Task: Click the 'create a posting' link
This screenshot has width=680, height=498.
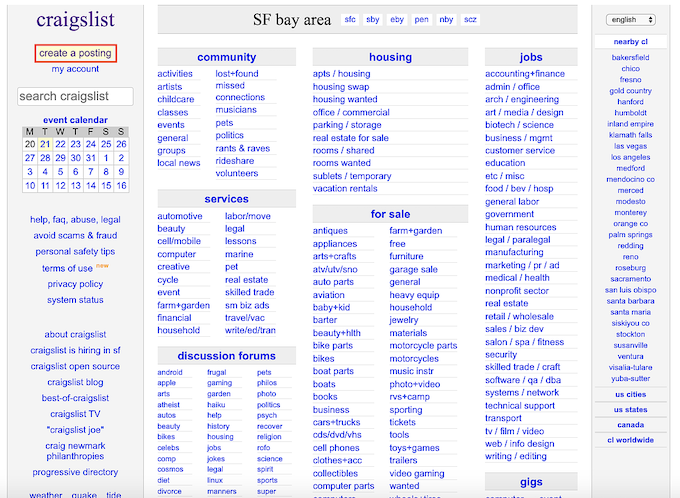Action: click(75, 52)
